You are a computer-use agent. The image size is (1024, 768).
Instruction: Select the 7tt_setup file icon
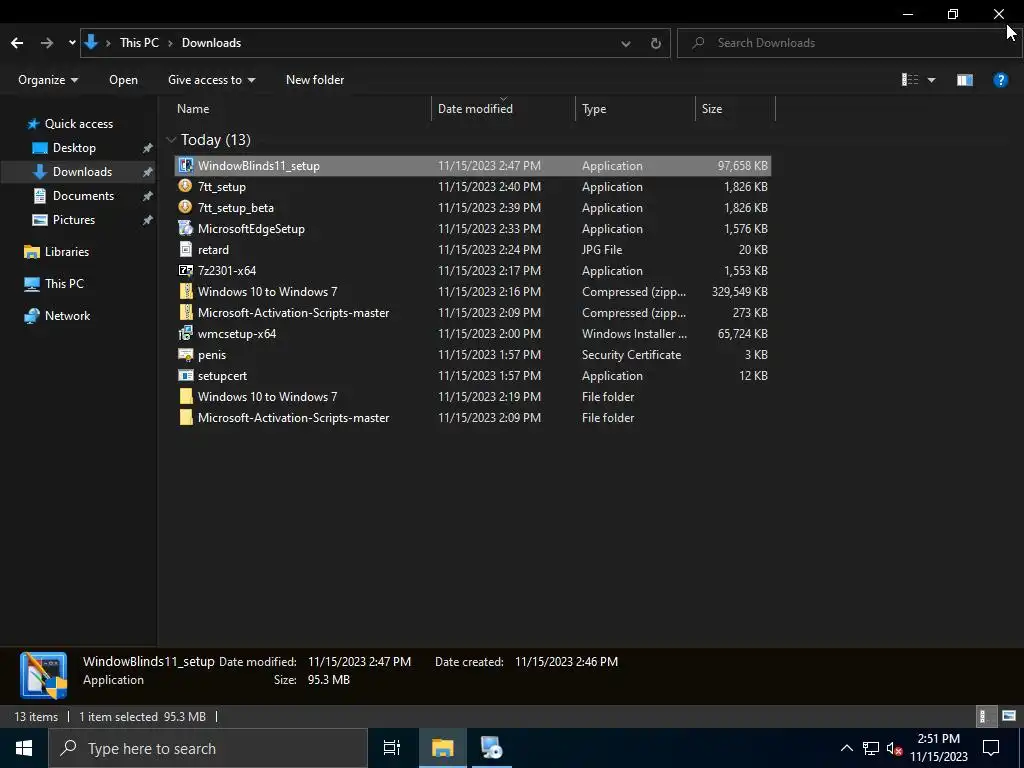(x=186, y=186)
